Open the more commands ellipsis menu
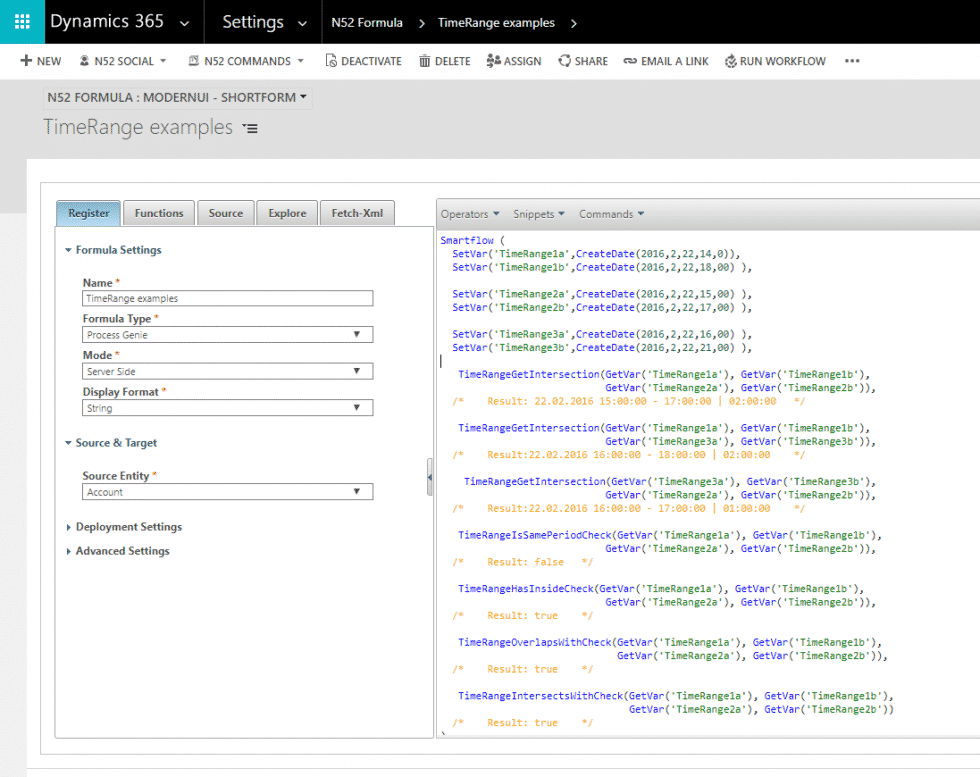 pos(852,61)
